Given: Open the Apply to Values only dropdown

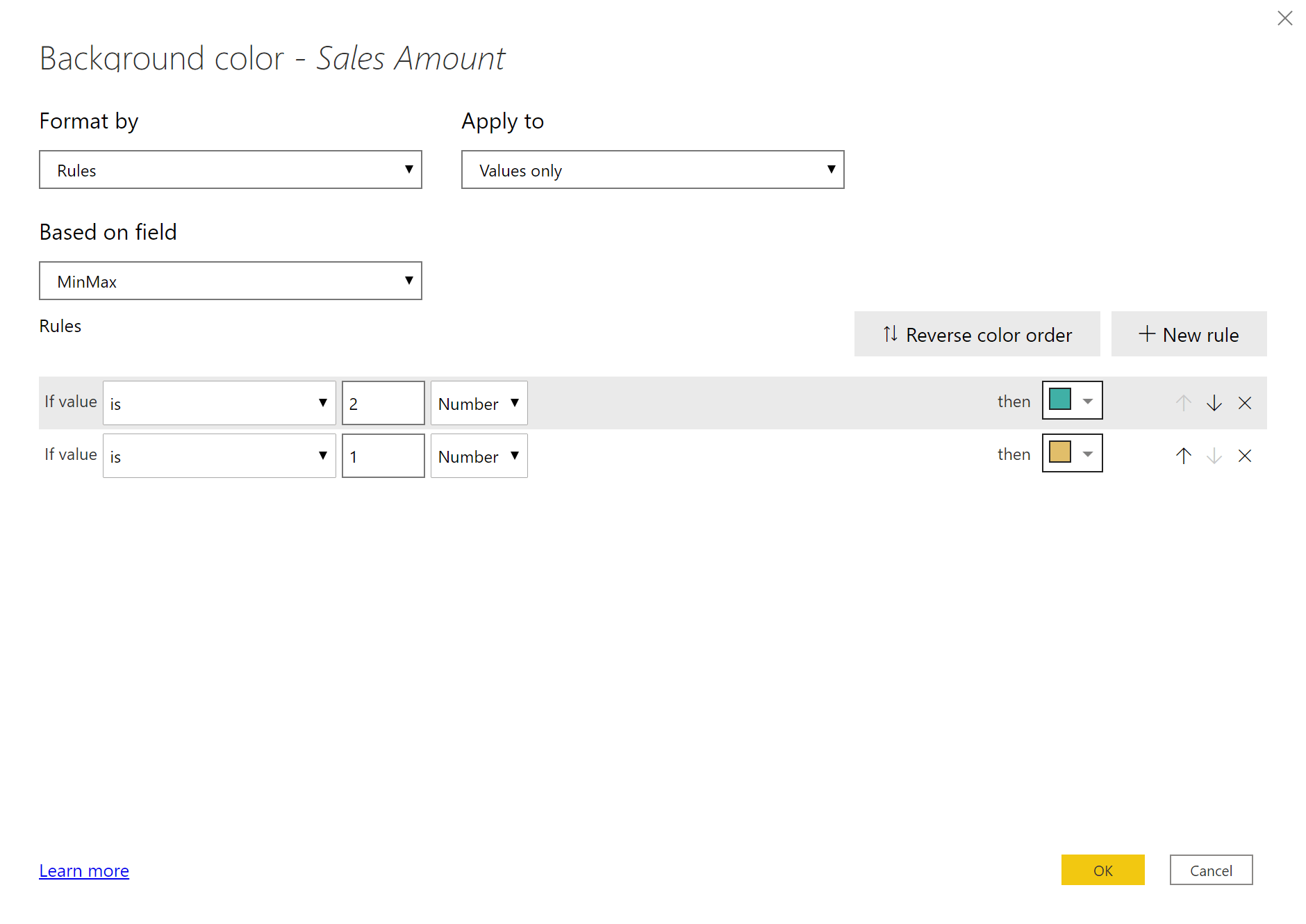Looking at the screenshot, I should point(652,170).
